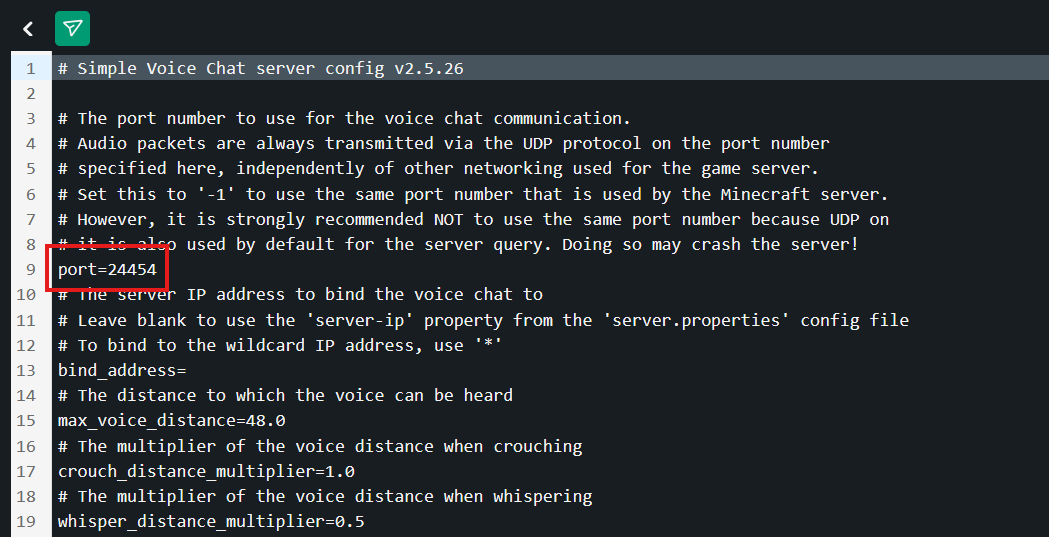Click line number 15 in the gutter

26,421
